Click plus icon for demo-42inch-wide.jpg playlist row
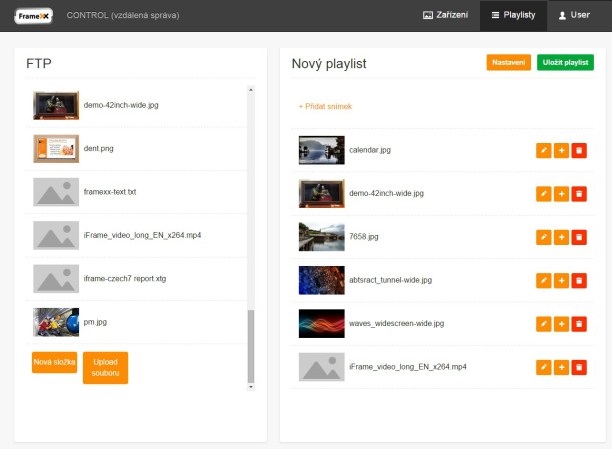This screenshot has height=449, width=612. point(561,194)
